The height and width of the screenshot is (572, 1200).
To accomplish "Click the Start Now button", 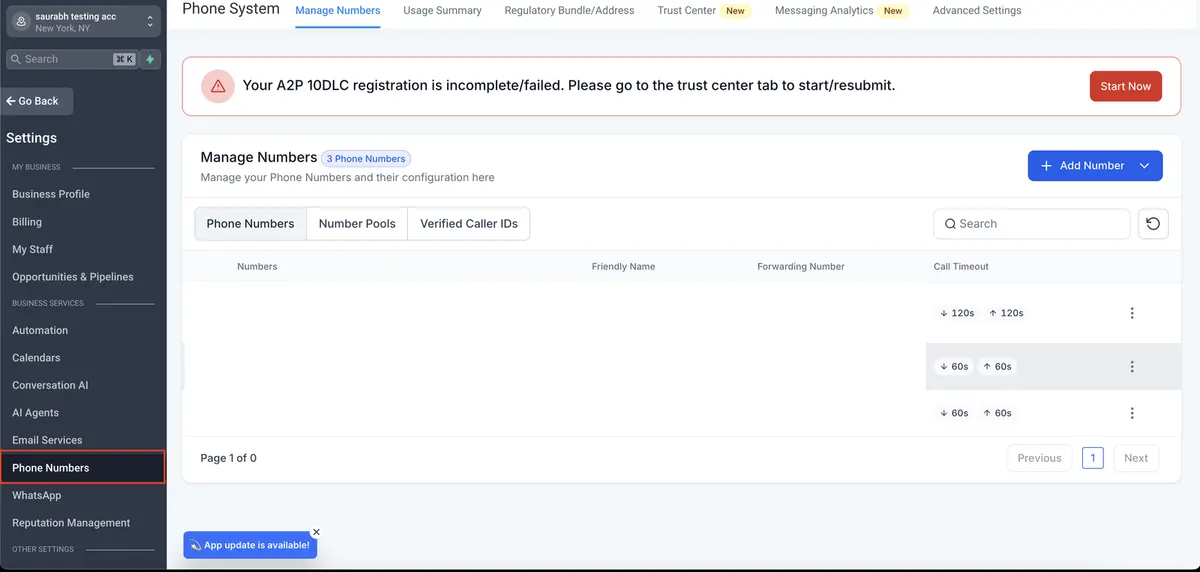I will point(1126,86).
